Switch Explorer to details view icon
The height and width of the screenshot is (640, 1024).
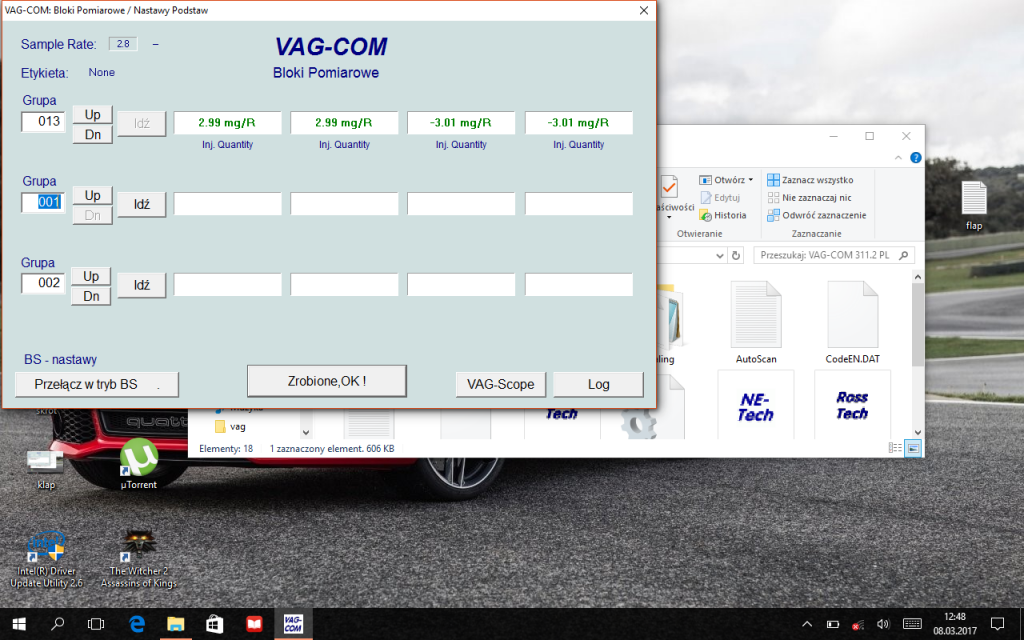(895, 448)
